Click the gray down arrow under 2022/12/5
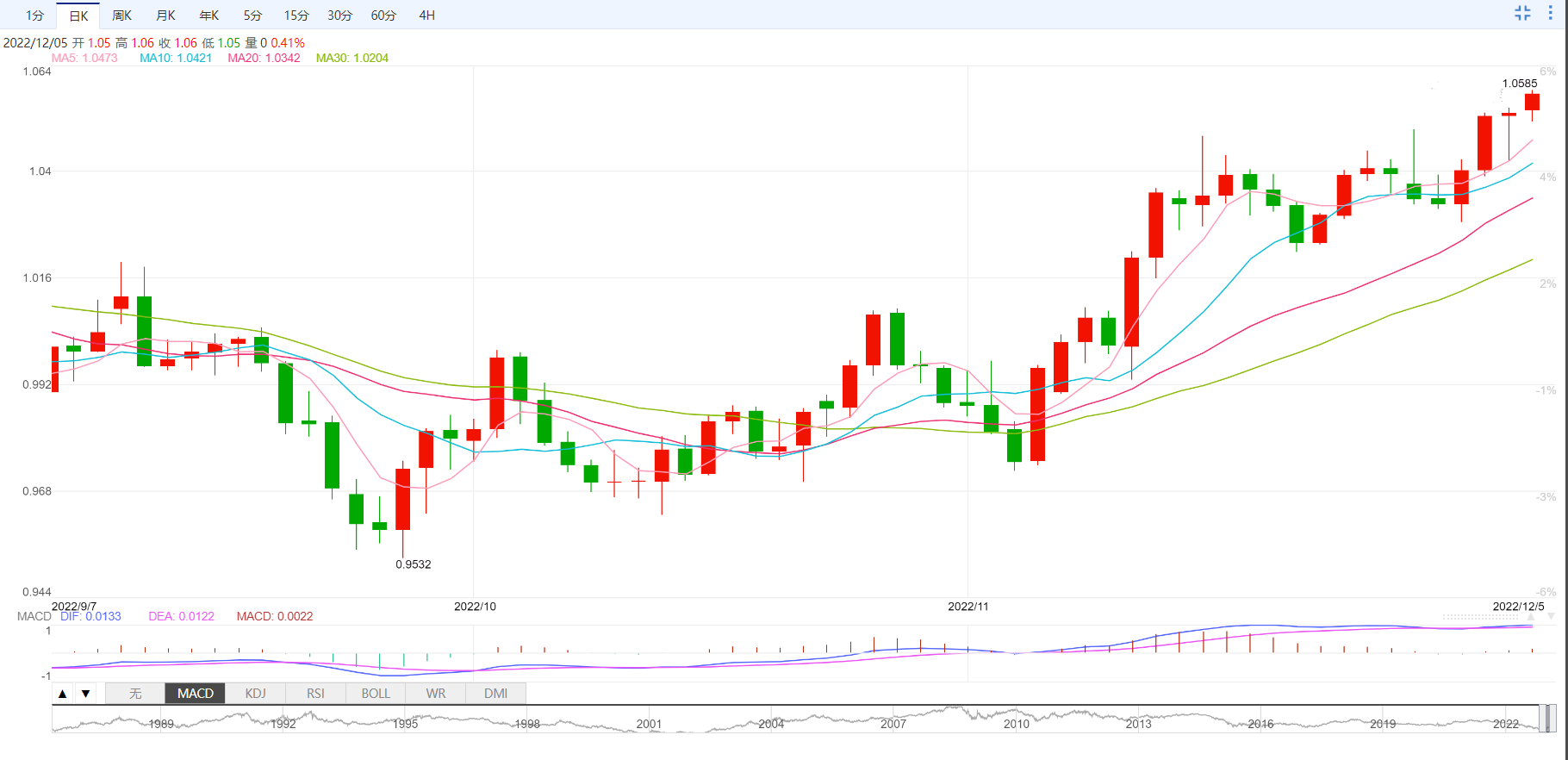Viewport: 1568px width, 760px height. point(1551,617)
